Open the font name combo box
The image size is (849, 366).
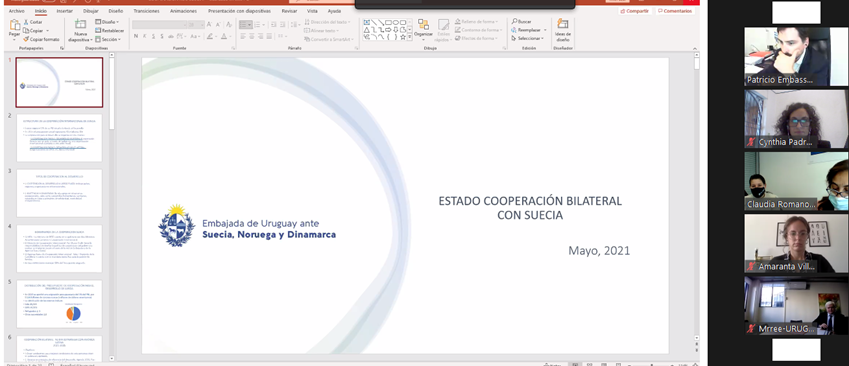point(160,24)
